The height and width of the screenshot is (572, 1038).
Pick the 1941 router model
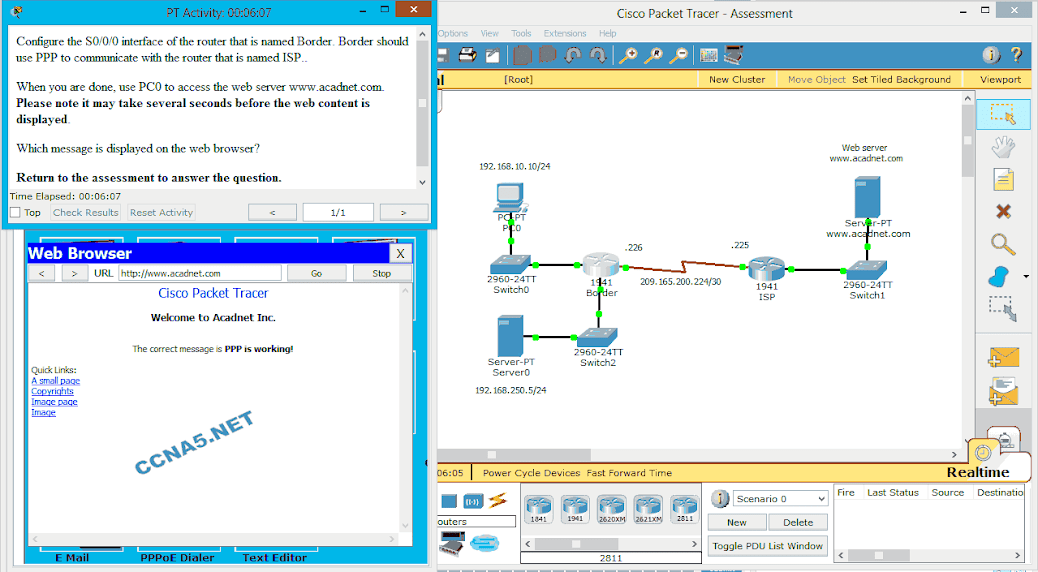pyautogui.click(x=575, y=510)
